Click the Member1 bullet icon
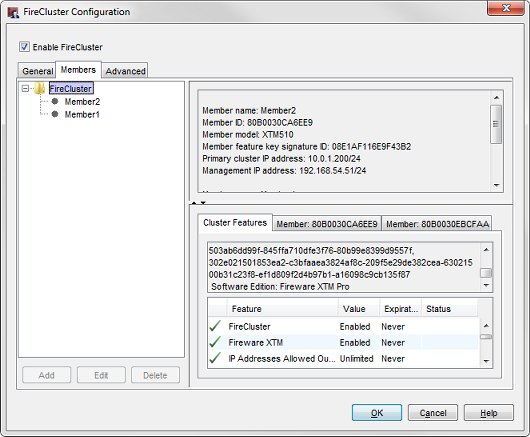 (55, 114)
